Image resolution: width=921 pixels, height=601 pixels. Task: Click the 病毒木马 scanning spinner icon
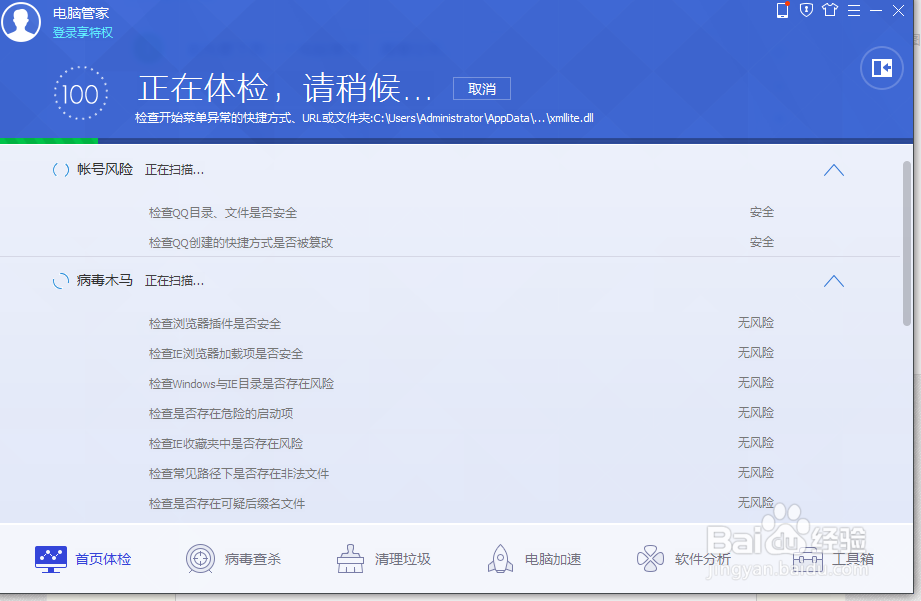pyautogui.click(x=61, y=281)
